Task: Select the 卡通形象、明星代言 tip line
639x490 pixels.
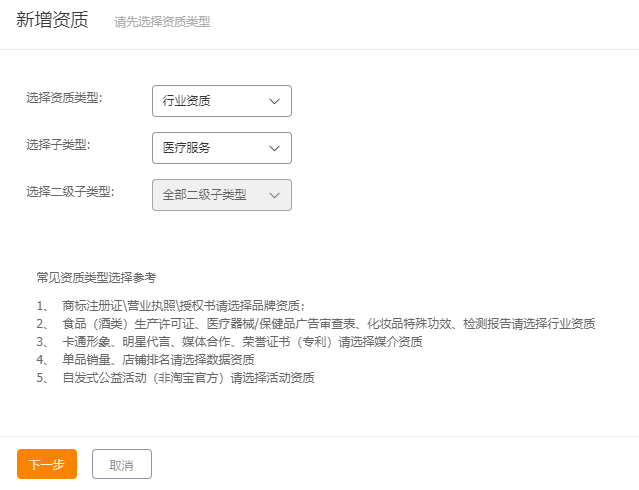Action: tap(241, 342)
